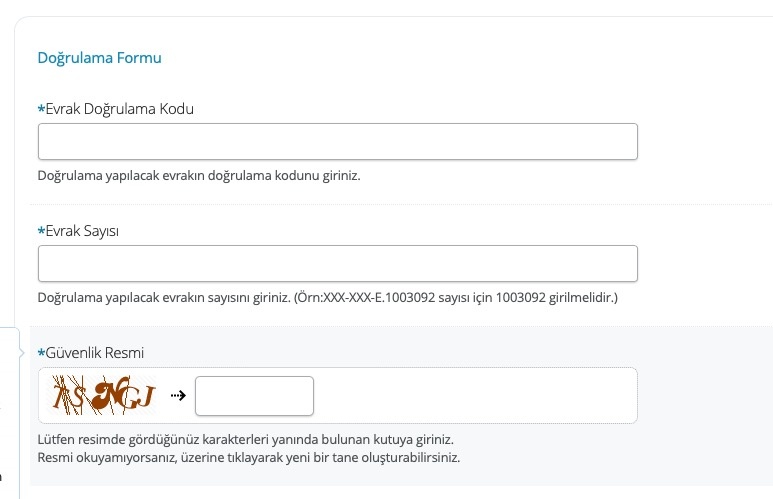Click the Evrak Sayısı label
Screen dimensions: 773x499
pyautogui.click(x=82, y=231)
